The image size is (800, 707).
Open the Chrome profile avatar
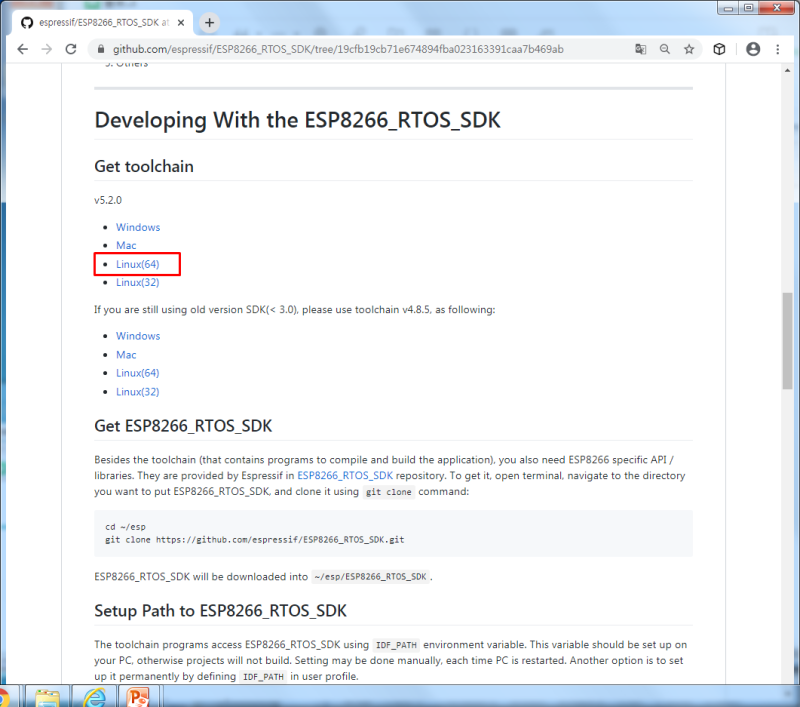(753, 49)
